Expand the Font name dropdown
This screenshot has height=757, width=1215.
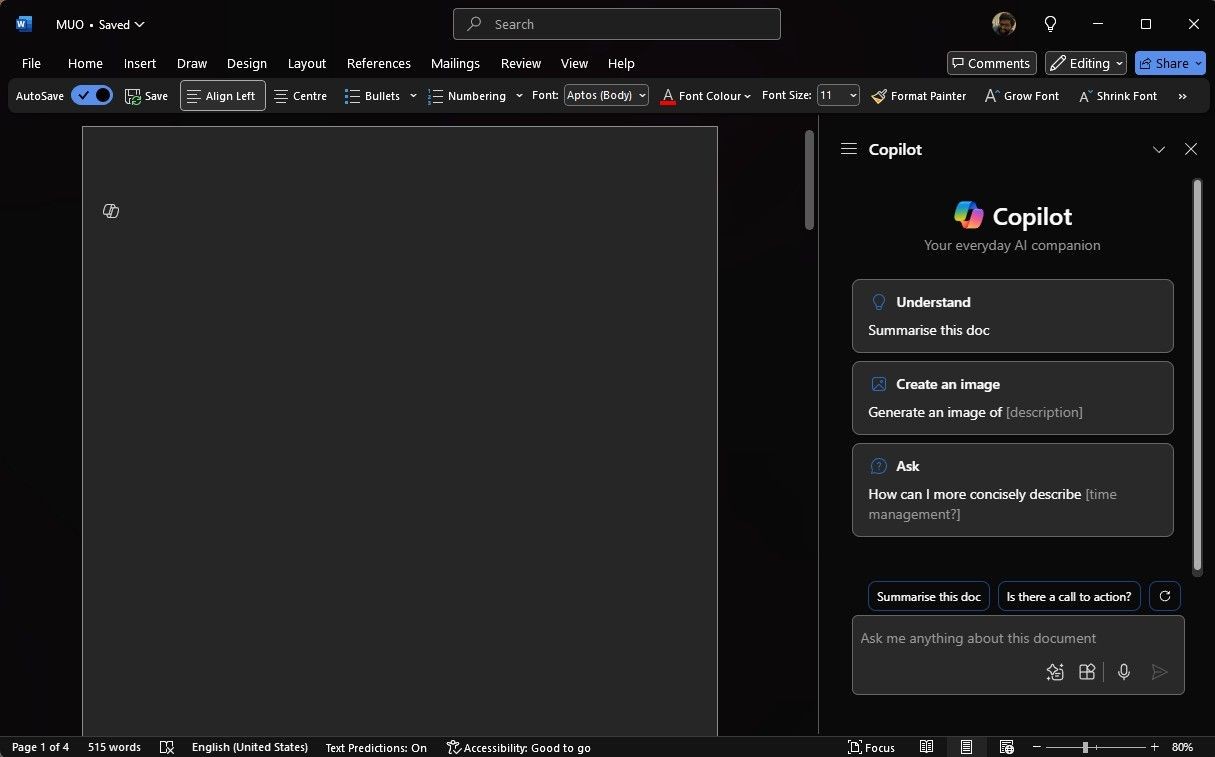[641, 96]
